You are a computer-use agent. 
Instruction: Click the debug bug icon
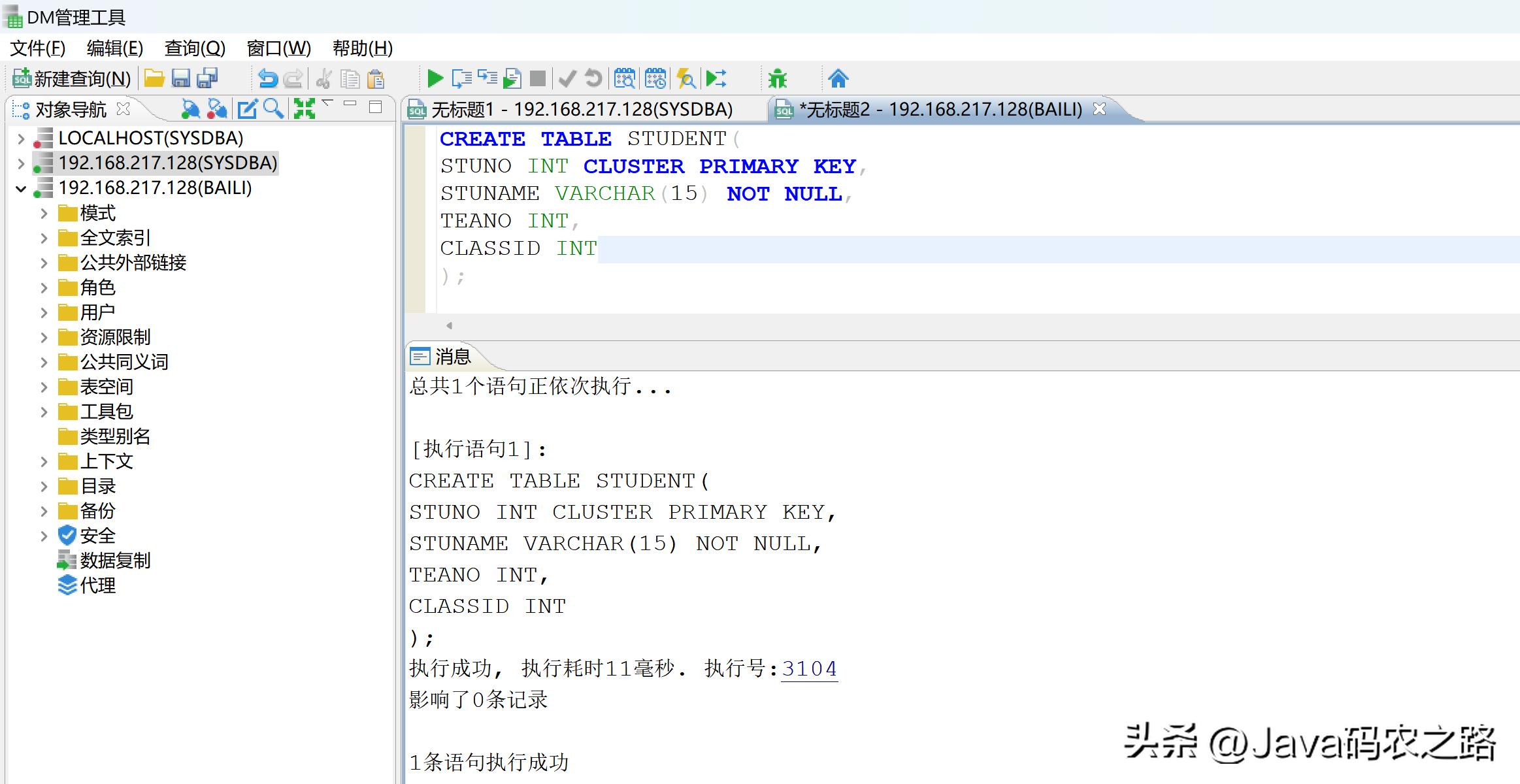(778, 79)
